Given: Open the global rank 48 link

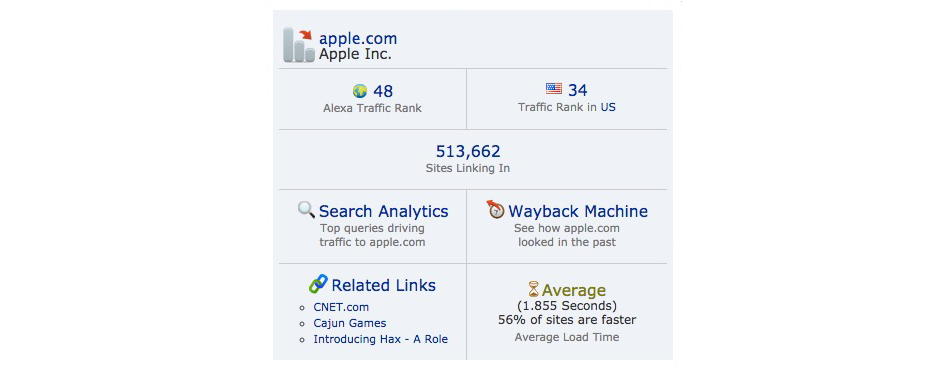Looking at the screenshot, I should 383,91.
